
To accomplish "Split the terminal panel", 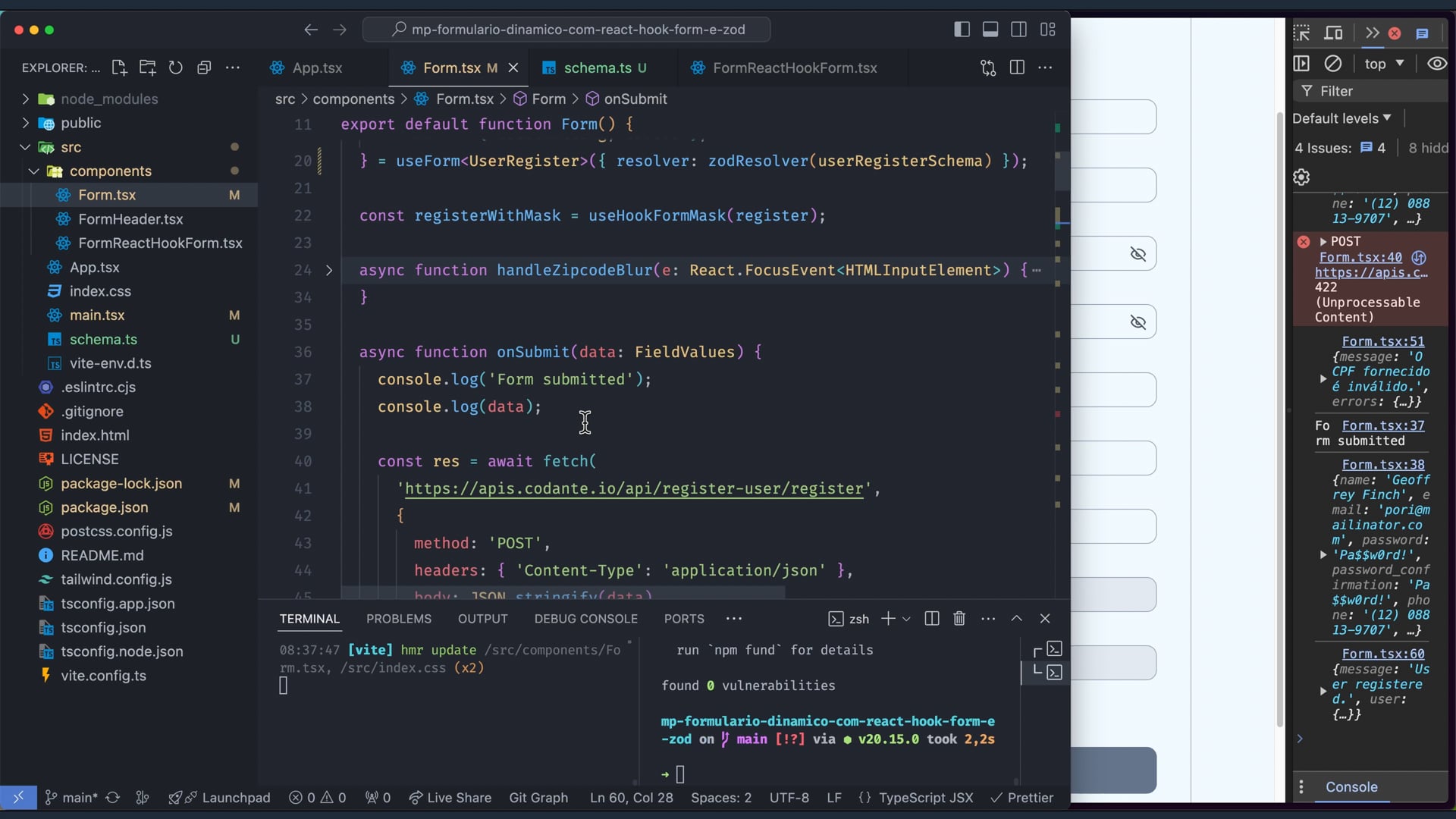I will (932, 619).
